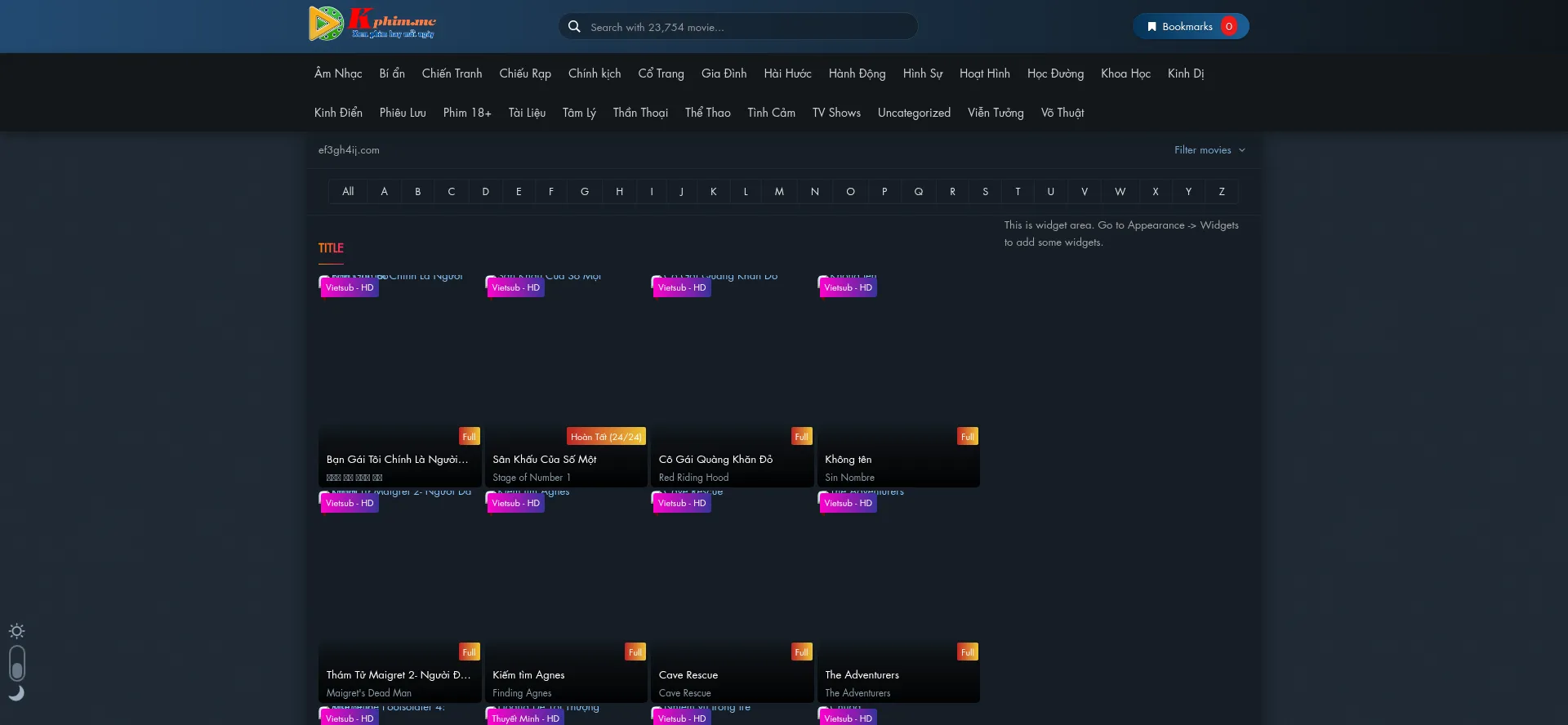Open Không tên movie title

click(848, 460)
